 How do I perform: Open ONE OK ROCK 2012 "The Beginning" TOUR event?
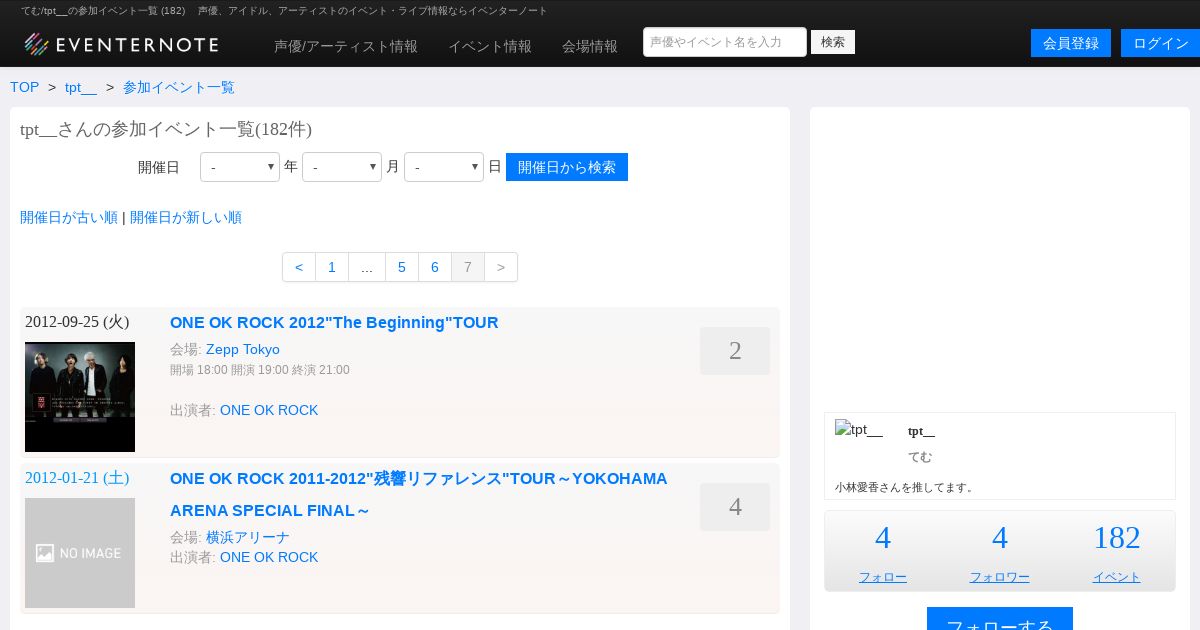pos(334,322)
